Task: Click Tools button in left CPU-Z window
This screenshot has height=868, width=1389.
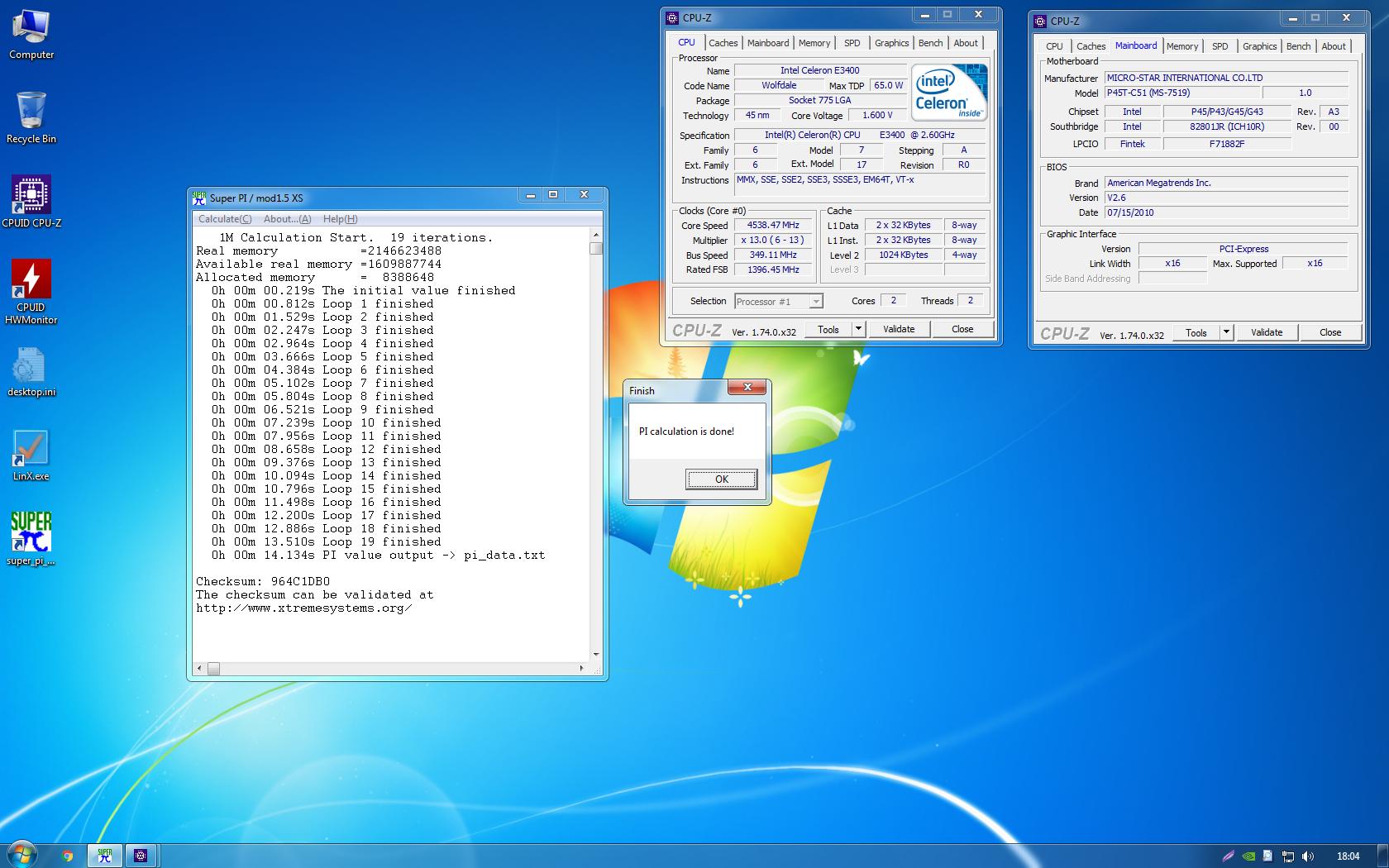Action: coord(828,329)
